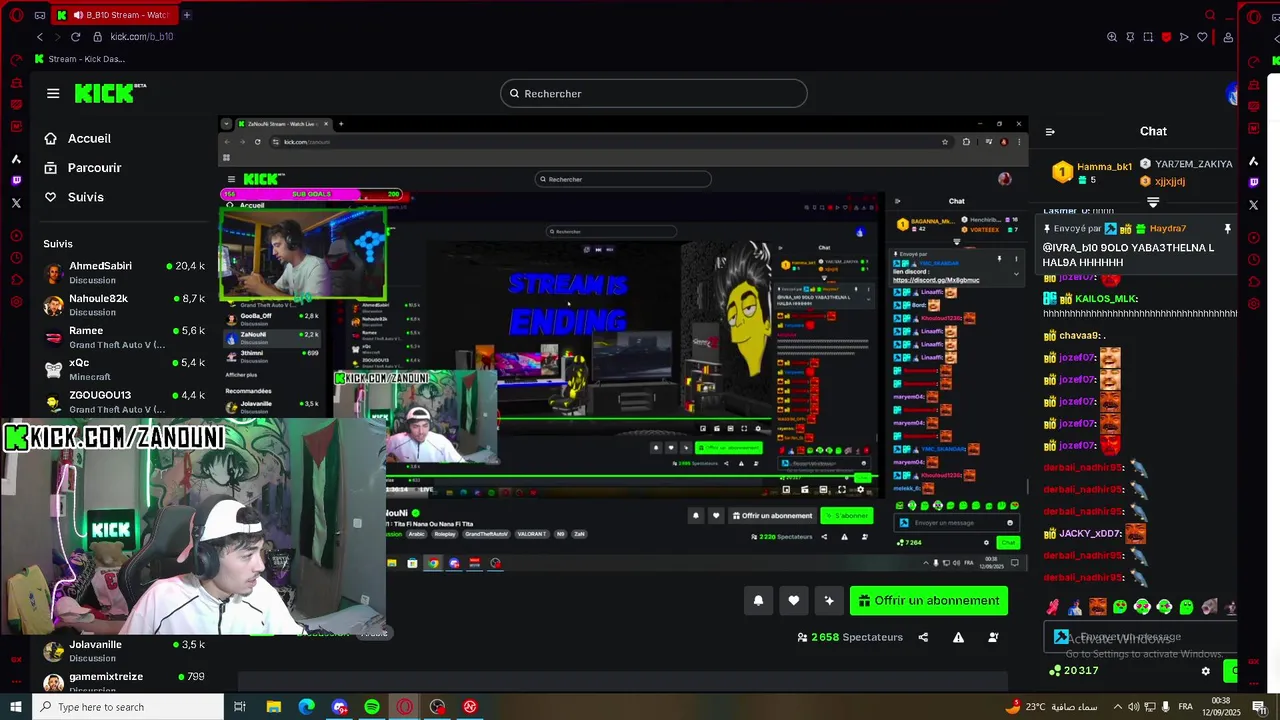Open gamemixtreize recommended channel
This screenshot has width=1280, height=720.
tap(124, 683)
